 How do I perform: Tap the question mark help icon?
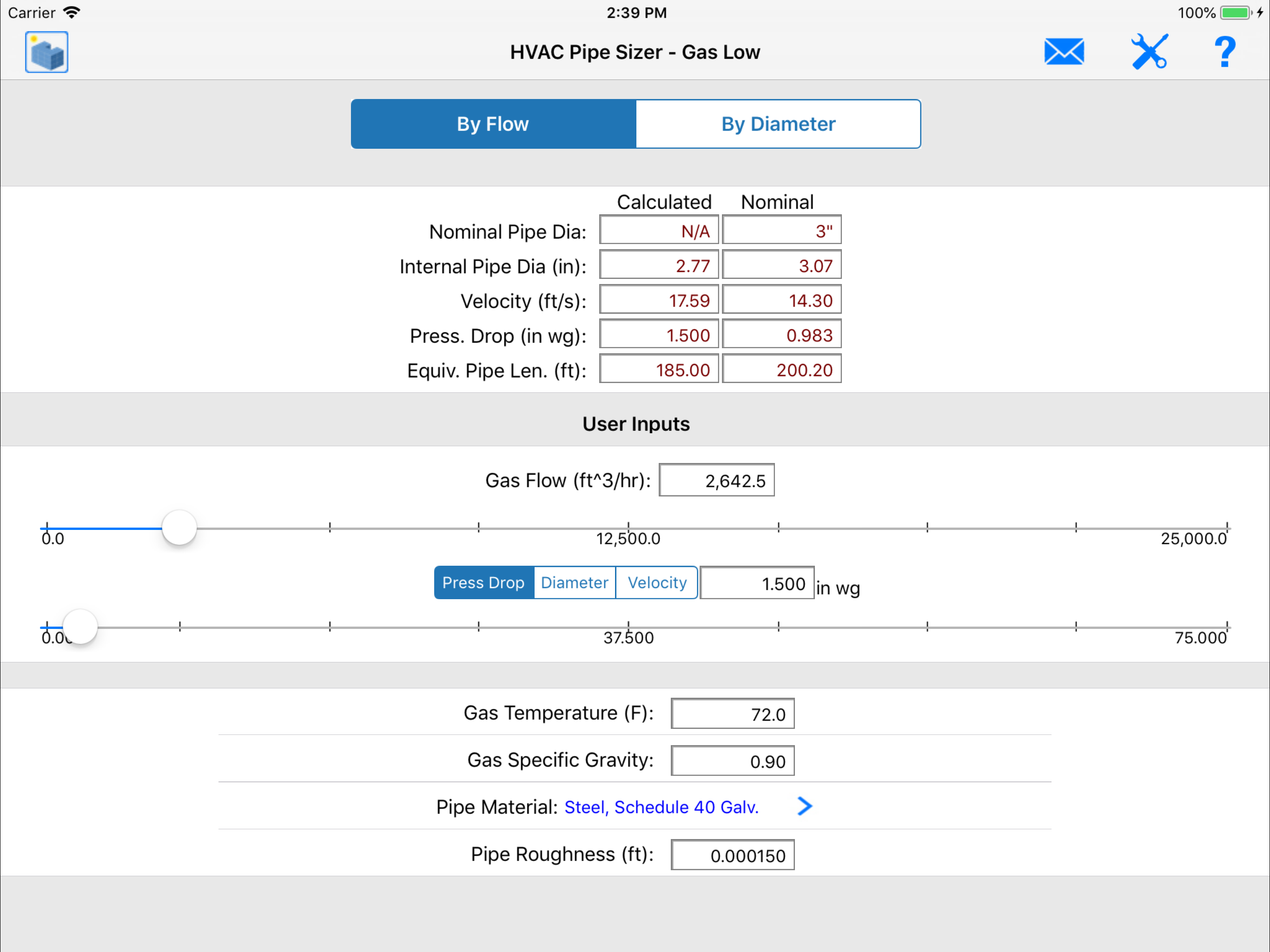pyautogui.click(x=1224, y=52)
